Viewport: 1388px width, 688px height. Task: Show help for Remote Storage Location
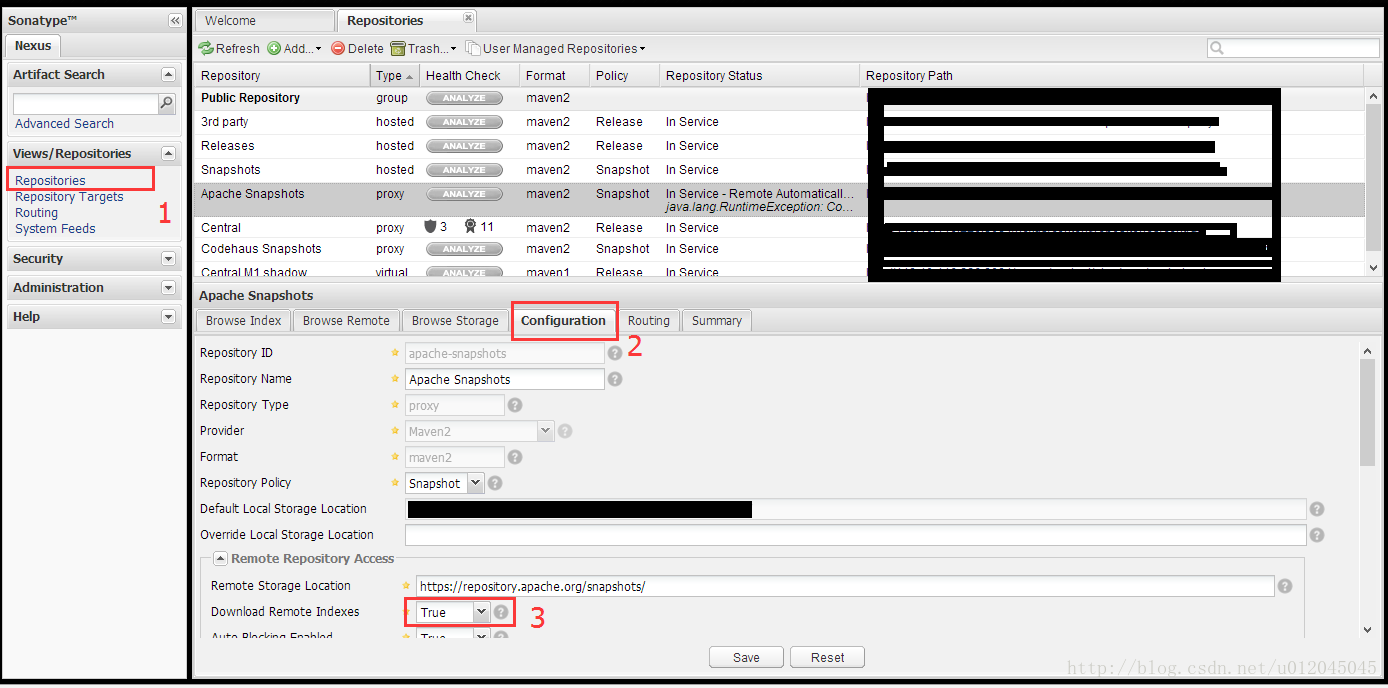tap(1285, 586)
